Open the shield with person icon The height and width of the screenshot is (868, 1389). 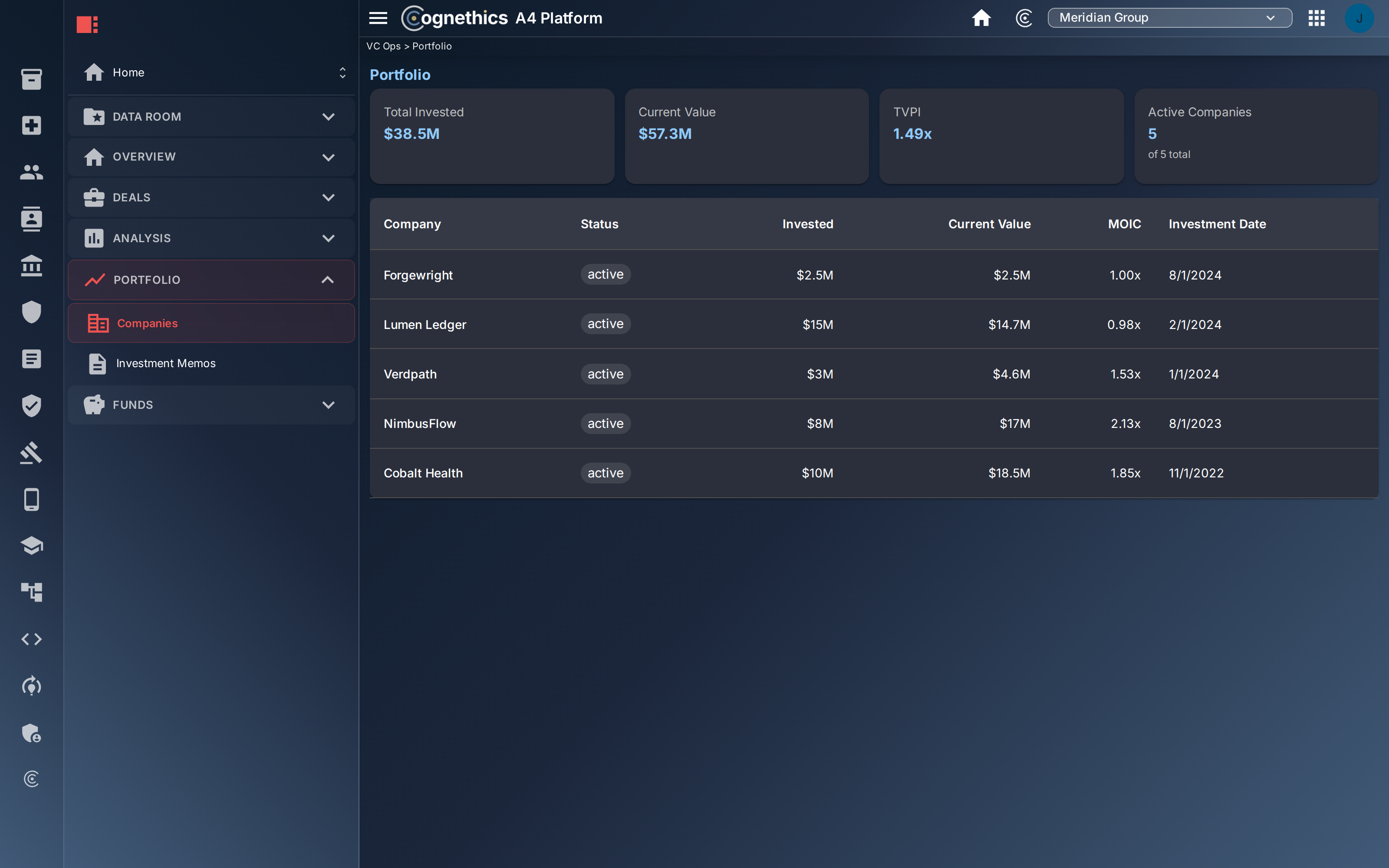pos(32,733)
